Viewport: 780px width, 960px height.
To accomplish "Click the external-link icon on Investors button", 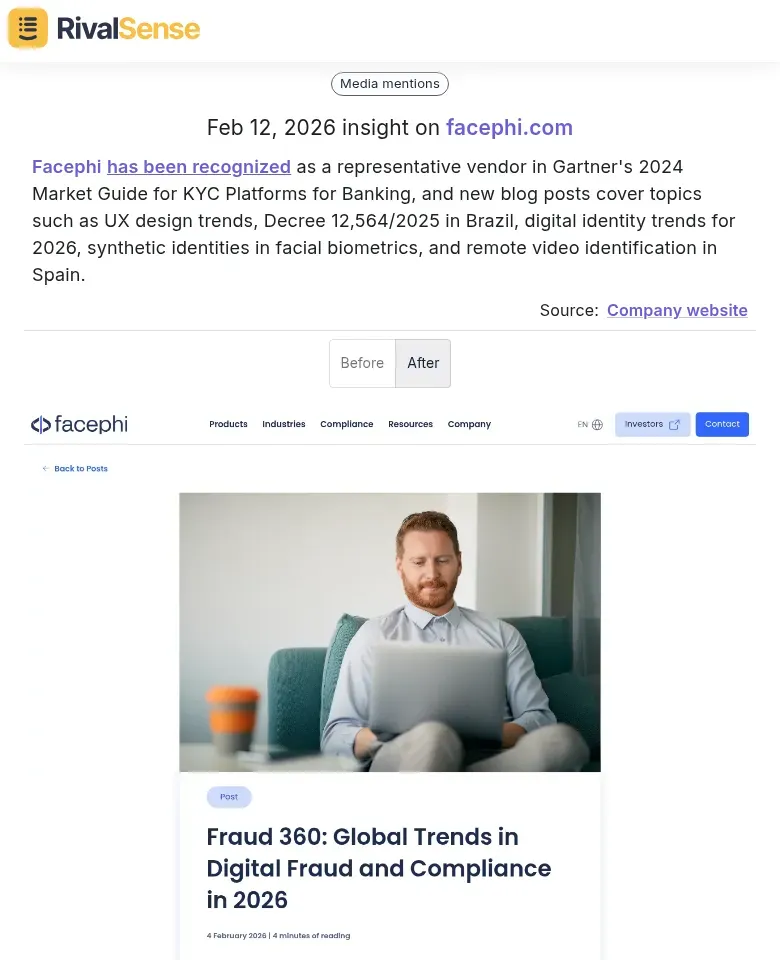I will click(673, 424).
